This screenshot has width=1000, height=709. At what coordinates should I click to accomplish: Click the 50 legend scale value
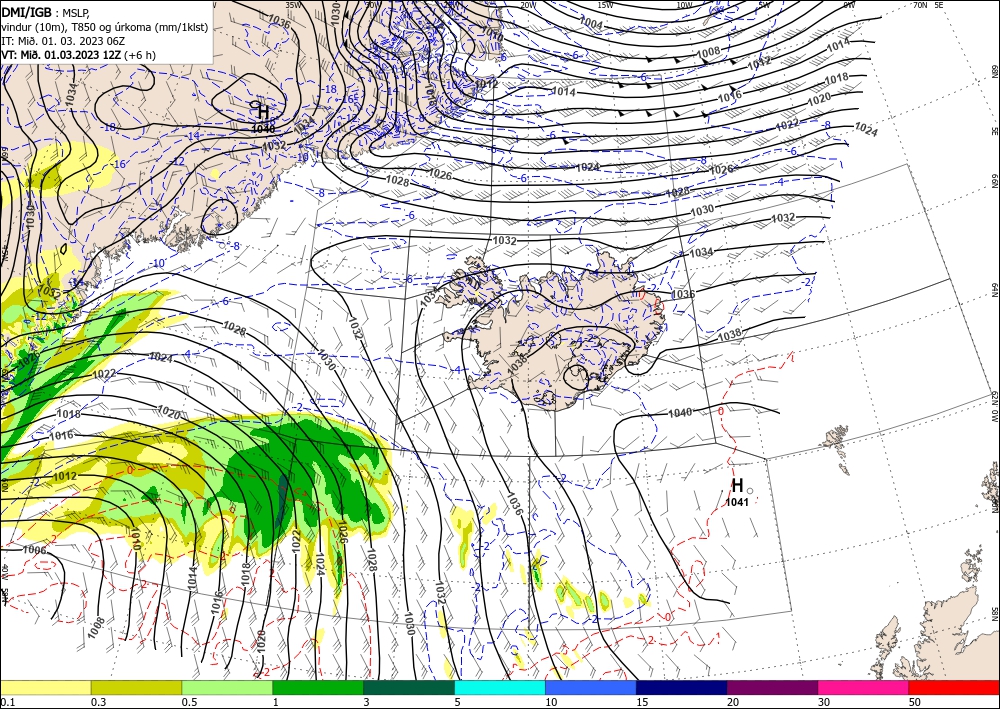(x=915, y=702)
